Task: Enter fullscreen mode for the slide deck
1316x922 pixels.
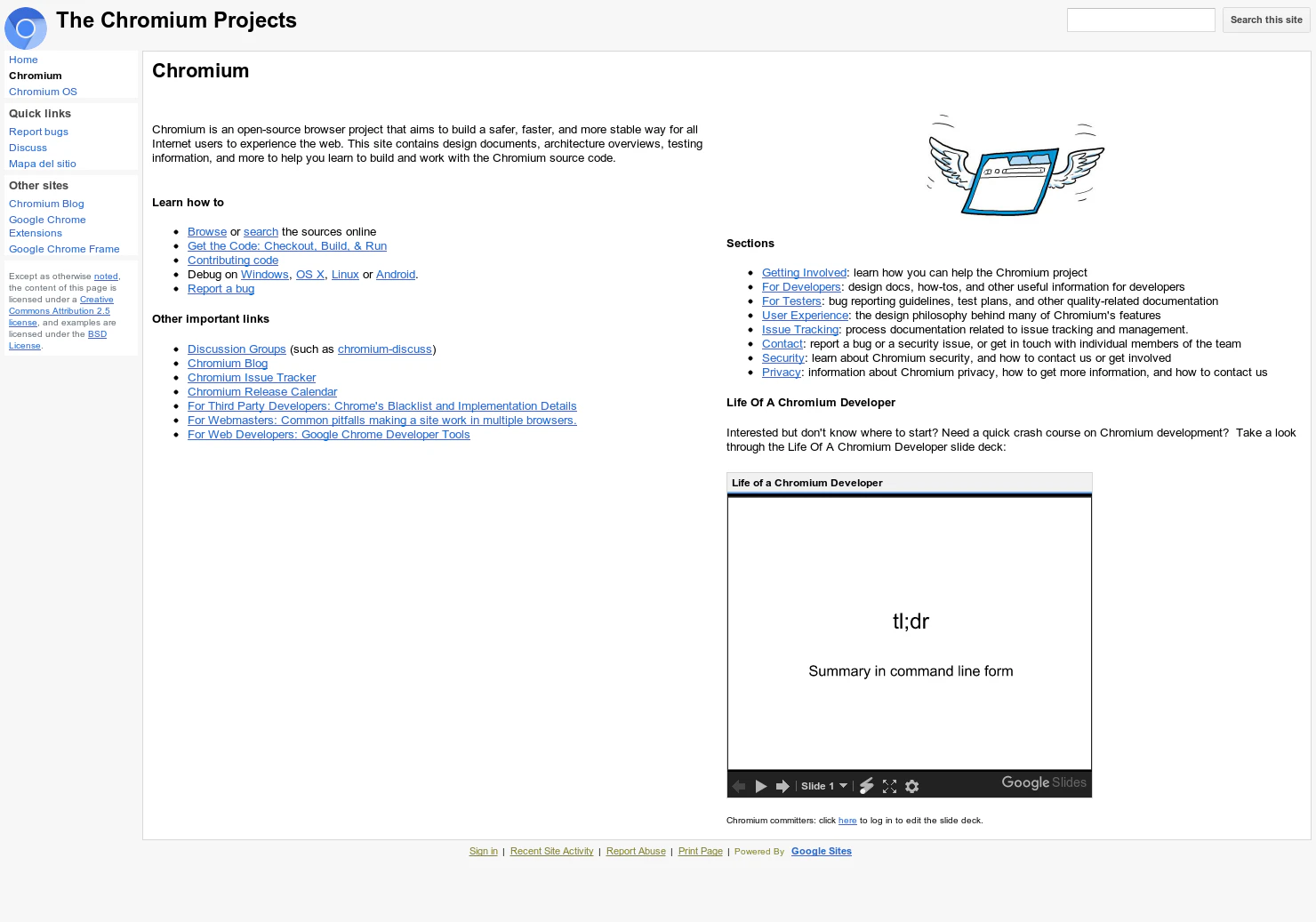Action: [889, 786]
